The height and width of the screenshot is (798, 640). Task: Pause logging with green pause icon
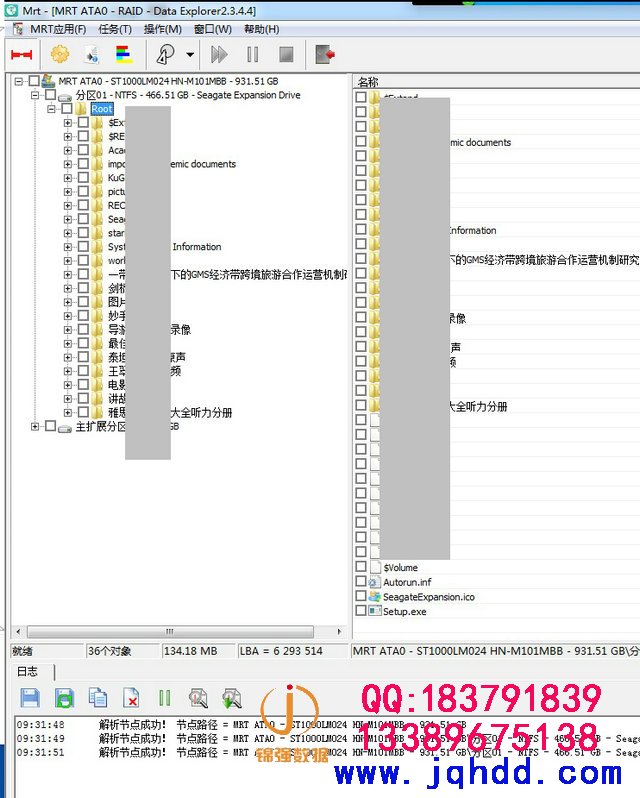[x=164, y=698]
